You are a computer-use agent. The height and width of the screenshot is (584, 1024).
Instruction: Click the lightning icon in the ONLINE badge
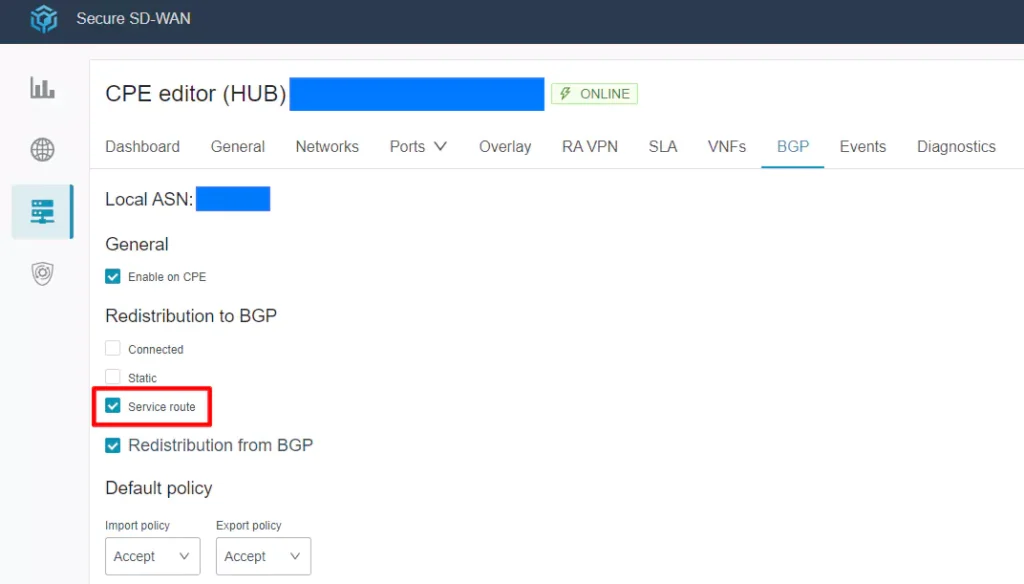click(566, 93)
